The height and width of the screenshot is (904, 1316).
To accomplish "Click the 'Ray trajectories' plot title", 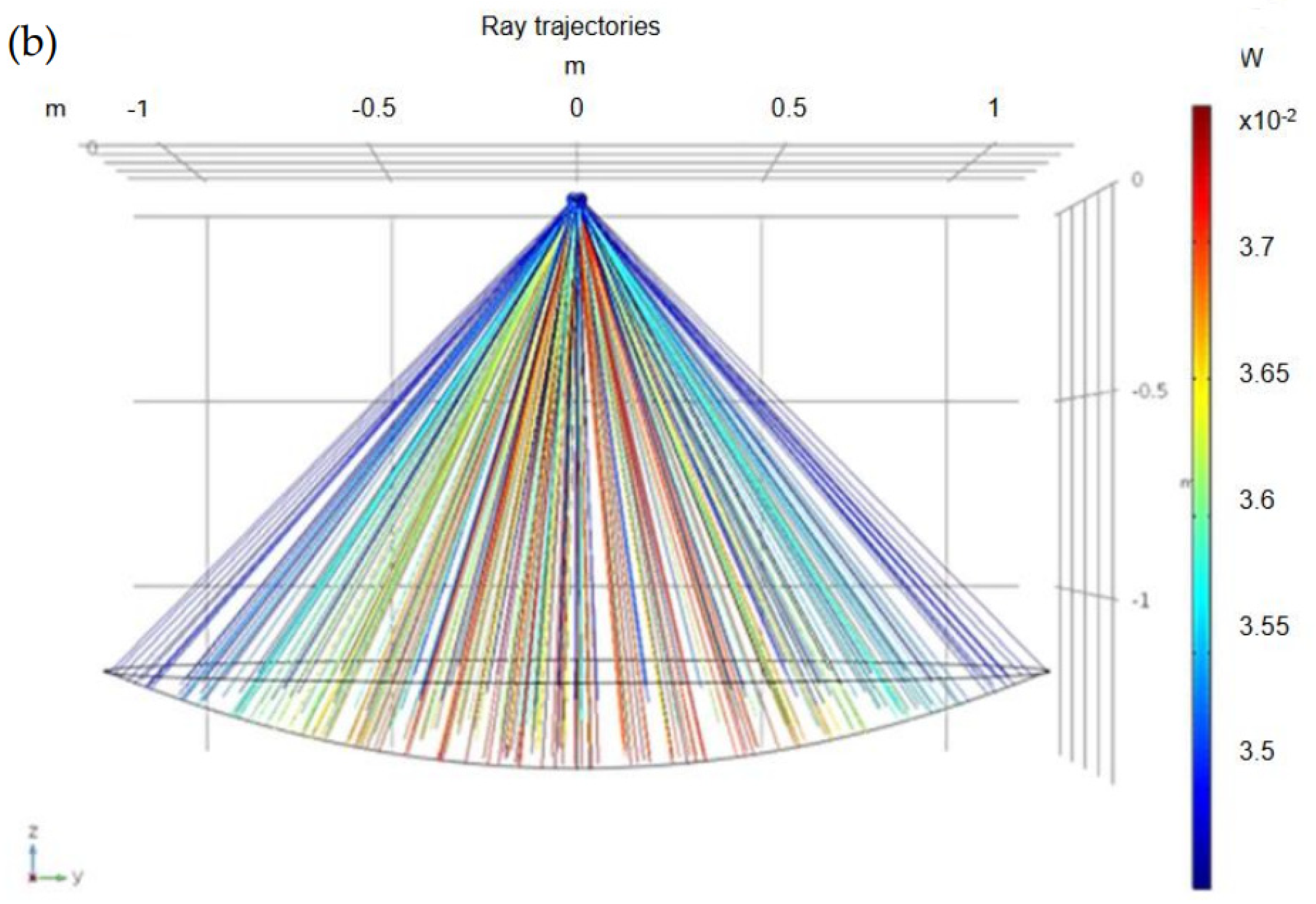I will pos(571,26).
